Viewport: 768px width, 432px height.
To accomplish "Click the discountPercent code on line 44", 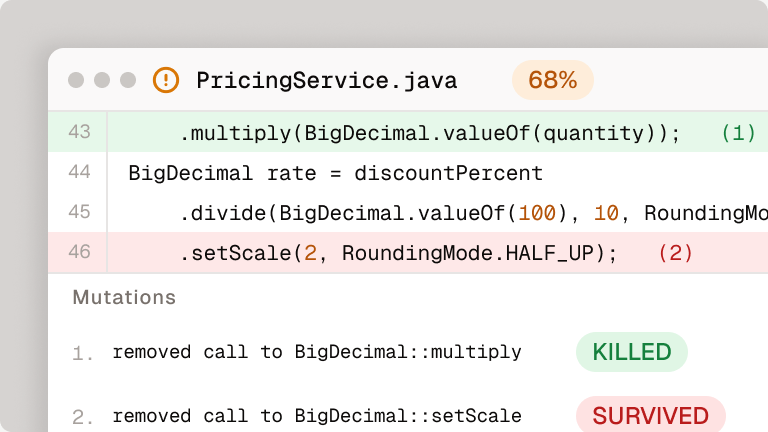I will tap(448, 173).
